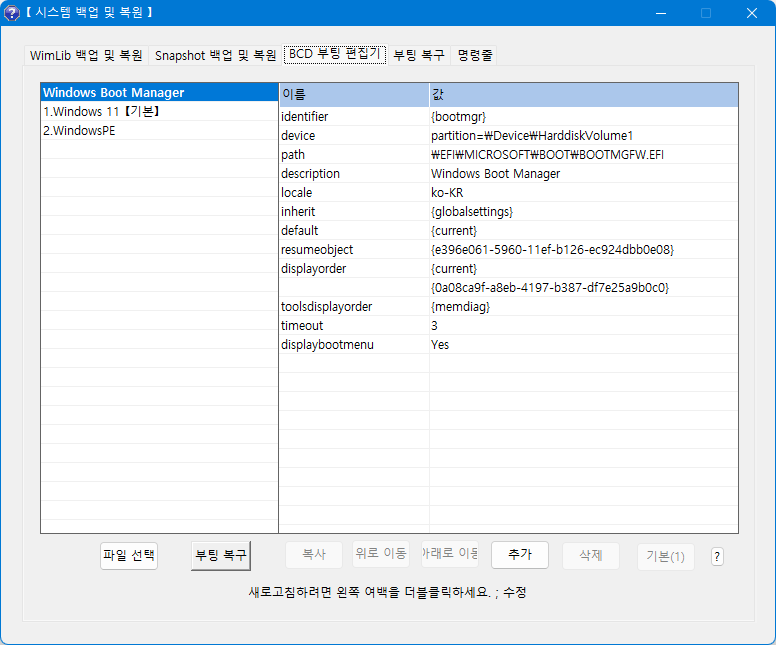Screen dimensions: 776x645
Task: Click the app icon in the title bar
Action: coord(12,13)
